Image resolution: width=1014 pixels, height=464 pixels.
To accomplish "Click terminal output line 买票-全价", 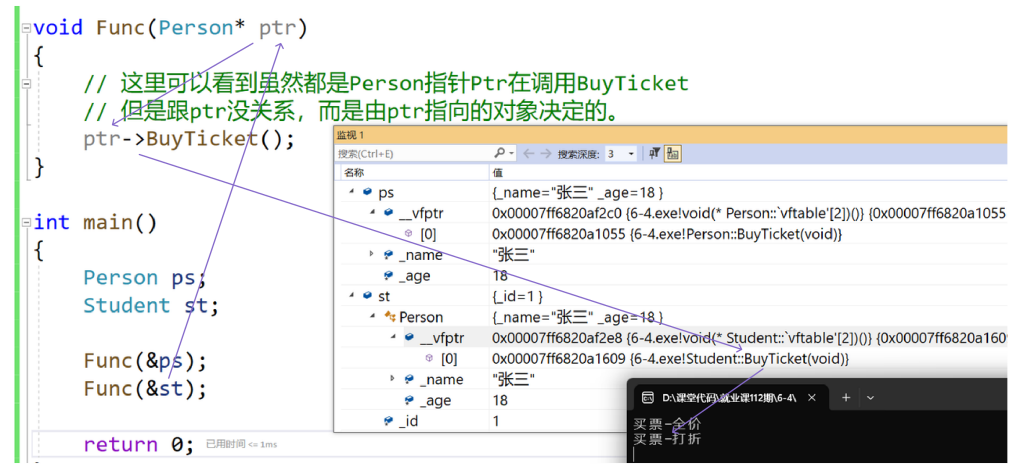I will [x=667, y=425].
